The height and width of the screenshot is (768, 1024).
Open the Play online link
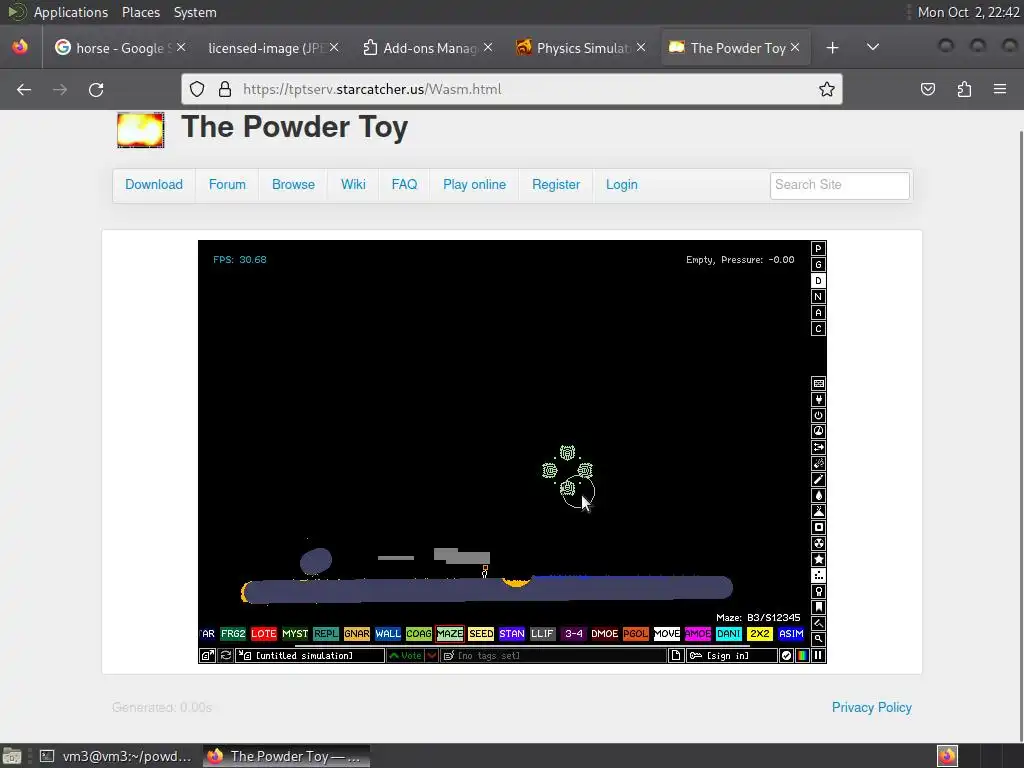[x=474, y=185]
